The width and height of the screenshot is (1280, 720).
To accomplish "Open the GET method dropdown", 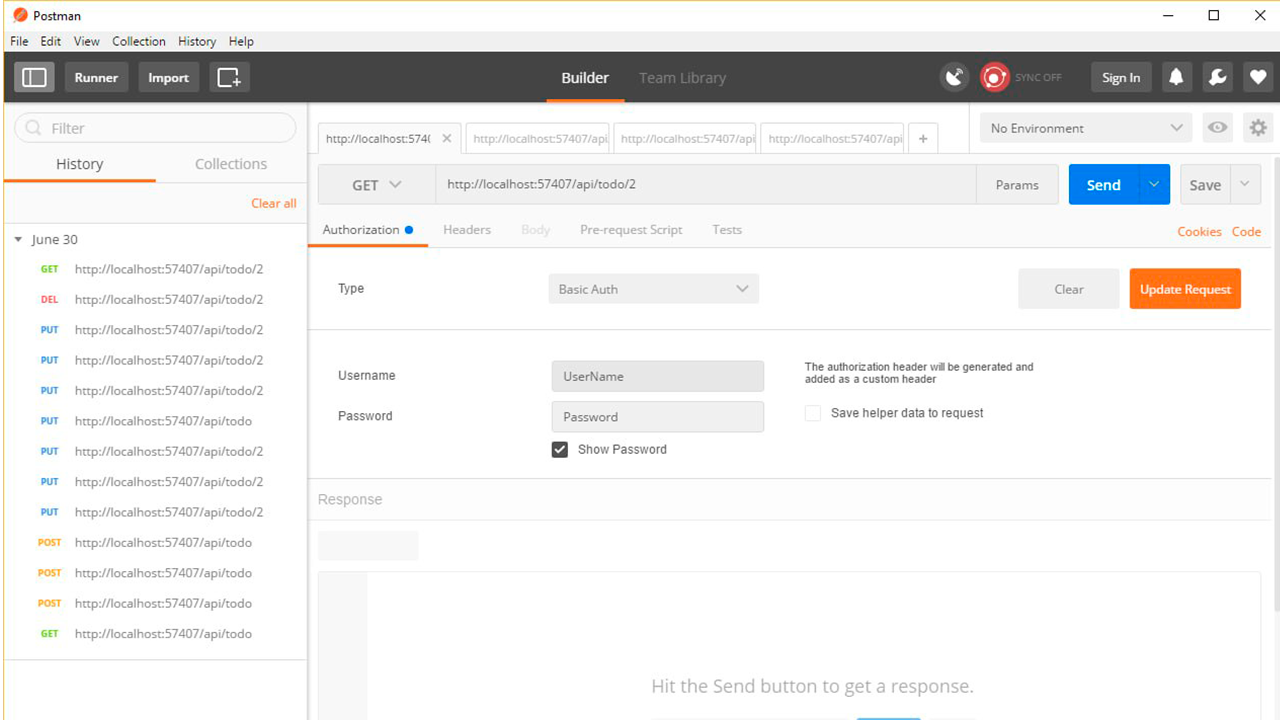I will pos(377,185).
